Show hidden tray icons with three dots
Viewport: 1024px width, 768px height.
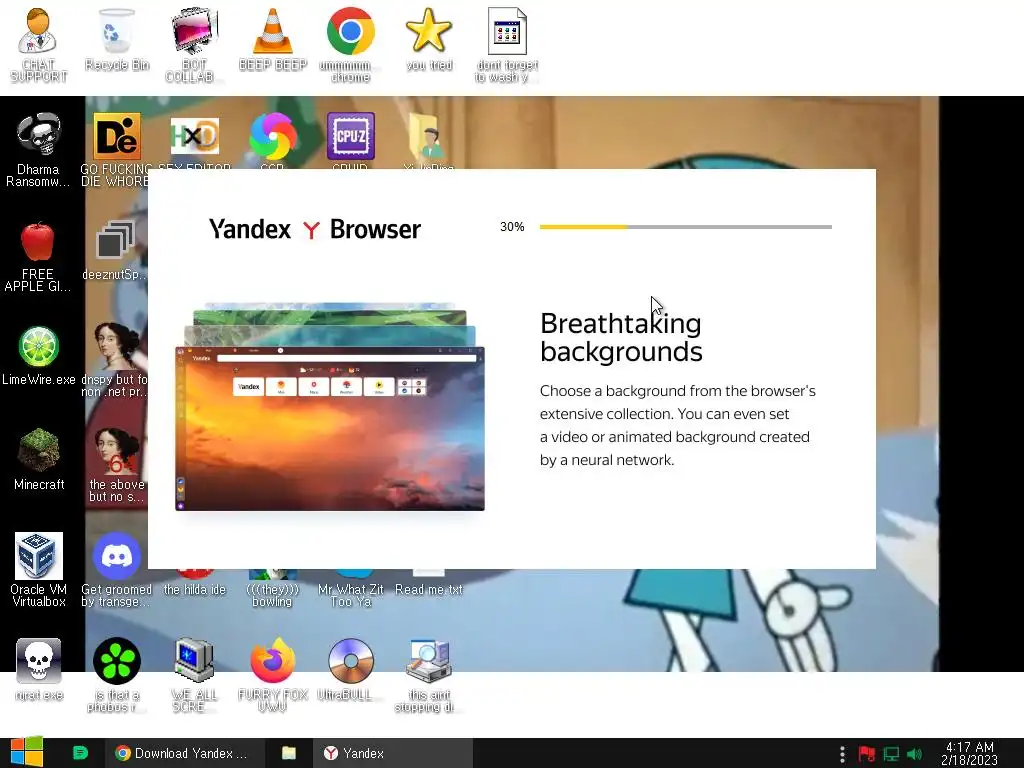coord(842,754)
